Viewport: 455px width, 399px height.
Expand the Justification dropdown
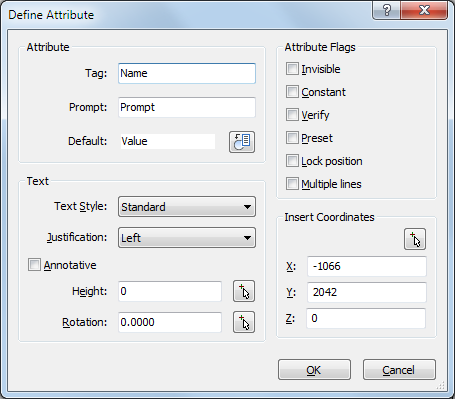pos(187,238)
